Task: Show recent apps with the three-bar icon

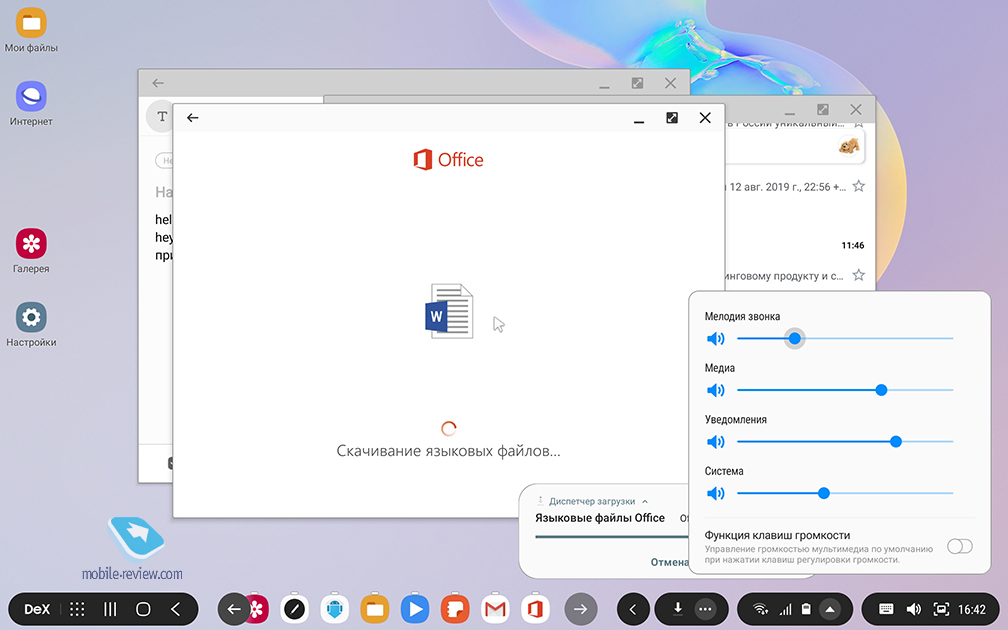Action: (x=111, y=609)
